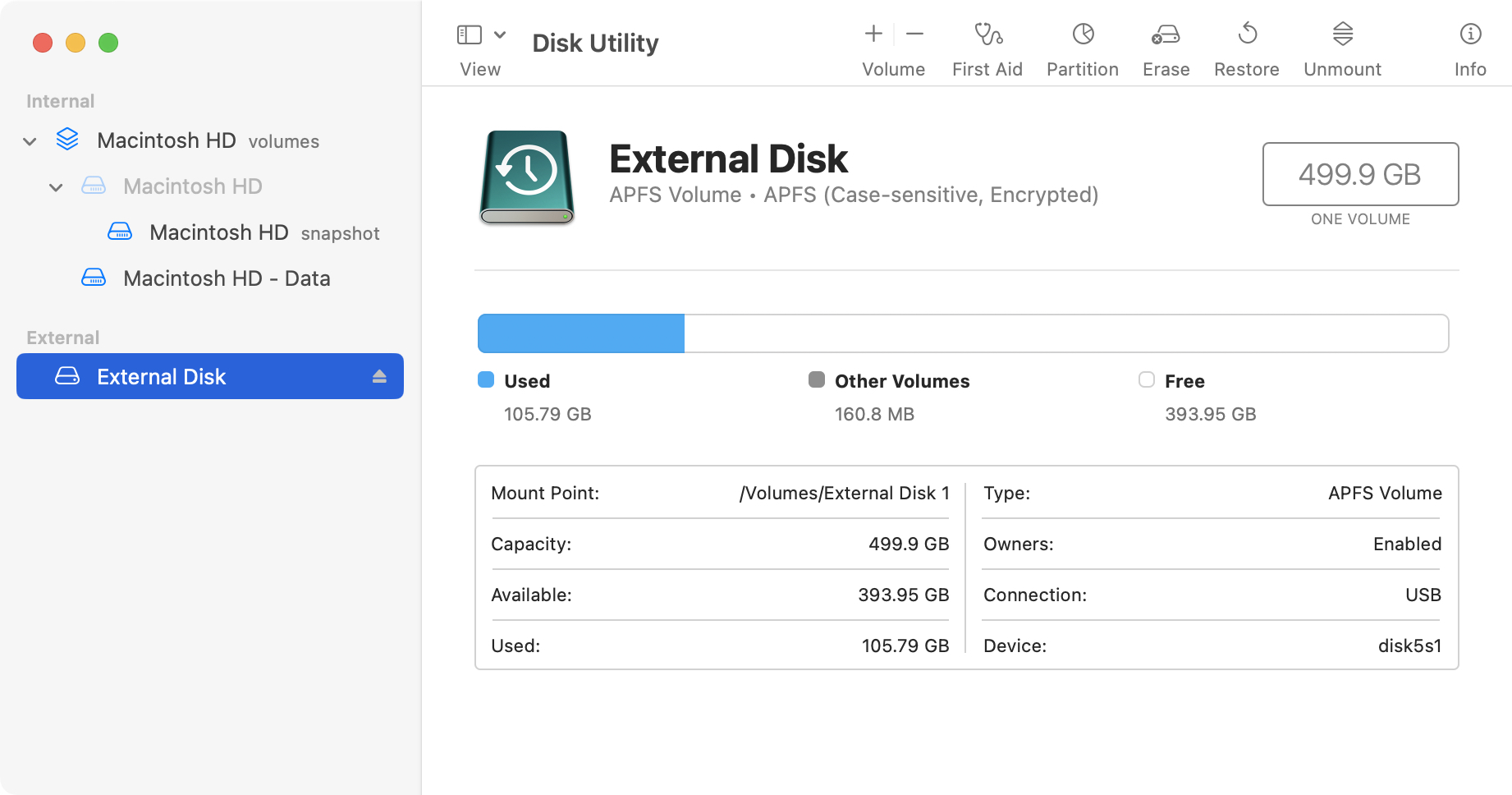Click the Other Volumes legend marker
This screenshot has width=1512, height=795.
[817, 380]
